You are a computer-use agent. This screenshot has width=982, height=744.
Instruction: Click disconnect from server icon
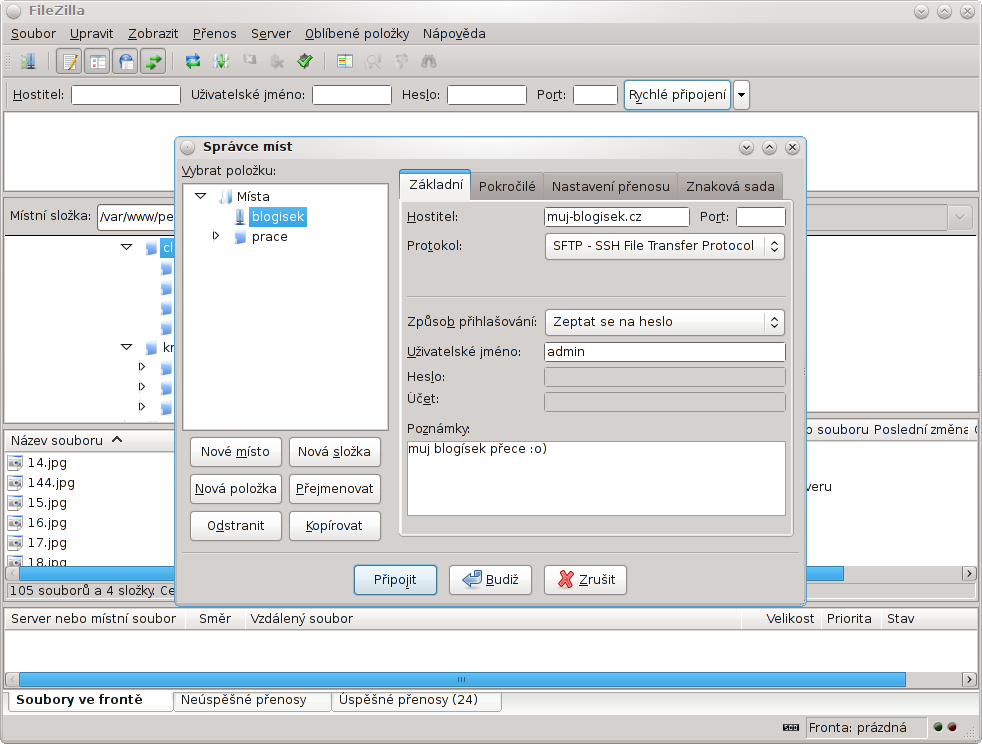point(277,61)
